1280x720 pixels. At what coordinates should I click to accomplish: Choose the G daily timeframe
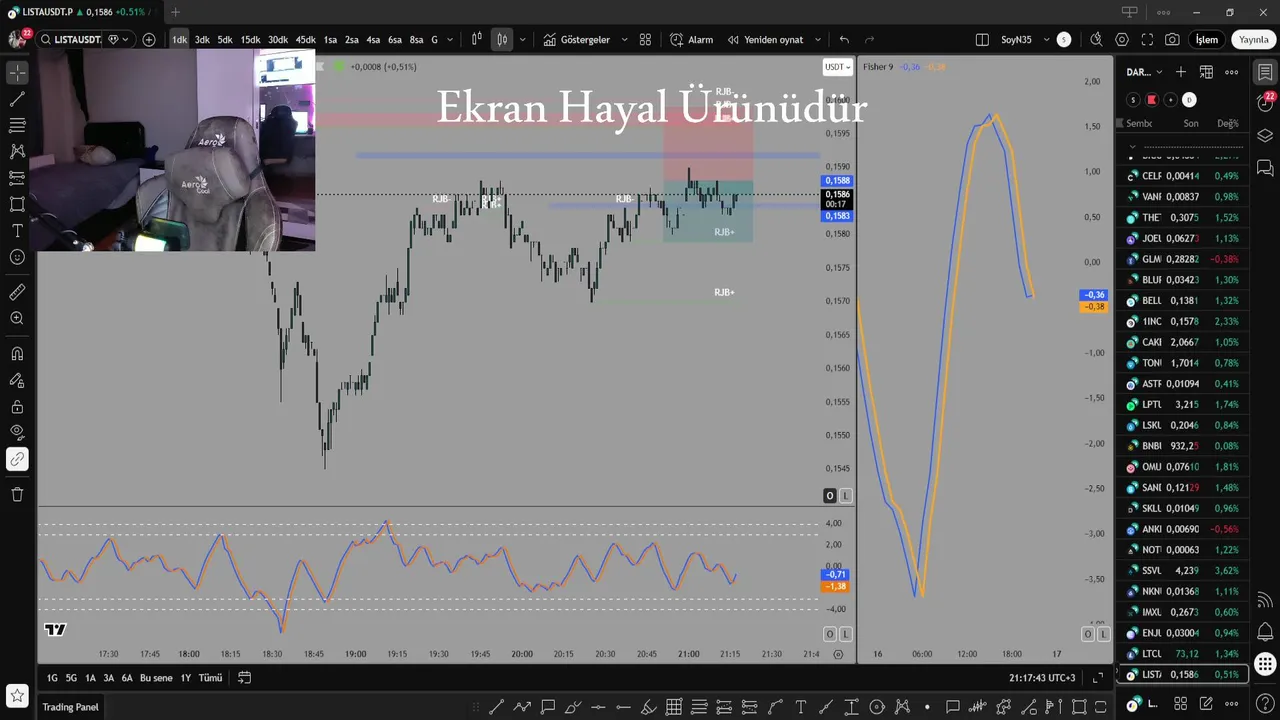pyautogui.click(x=434, y=40)
